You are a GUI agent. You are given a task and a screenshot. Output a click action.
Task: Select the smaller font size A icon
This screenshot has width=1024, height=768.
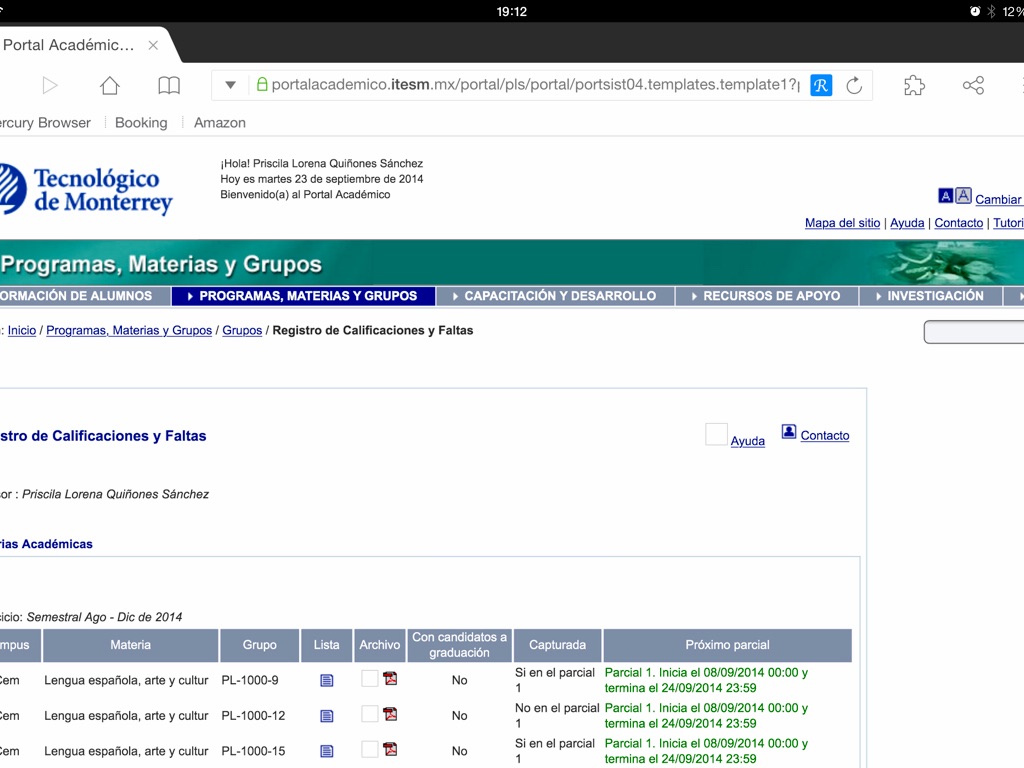pyautogui.click(x=945, y=196)
